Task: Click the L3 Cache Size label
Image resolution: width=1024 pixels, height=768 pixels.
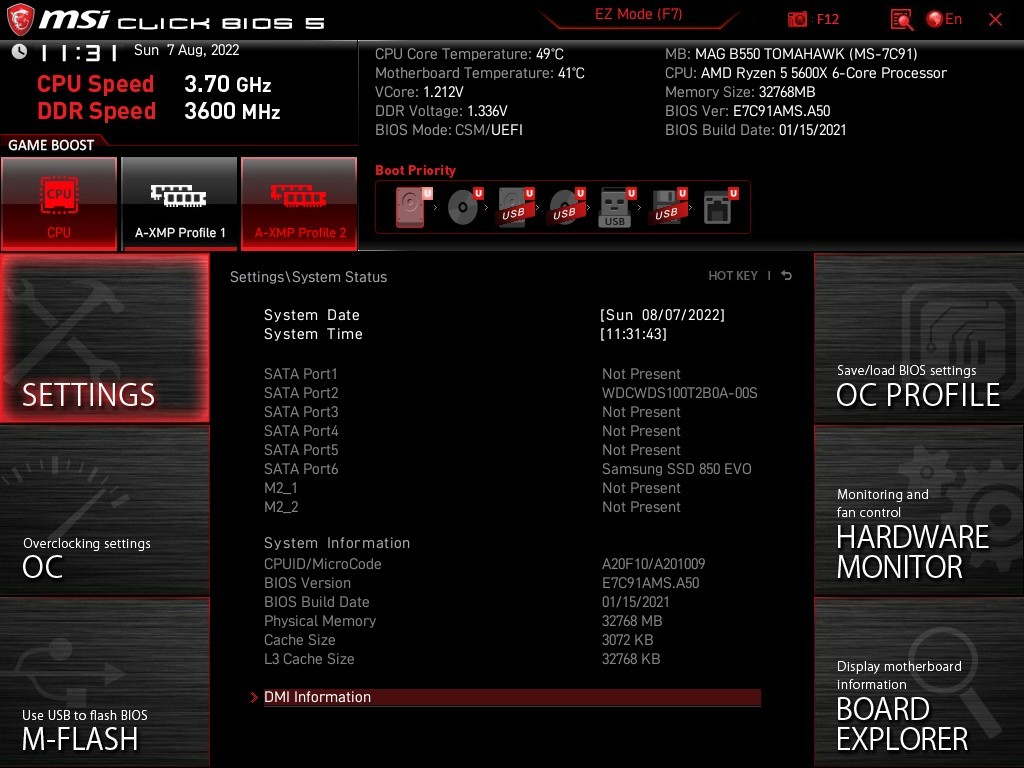Action: pos(309,659)
